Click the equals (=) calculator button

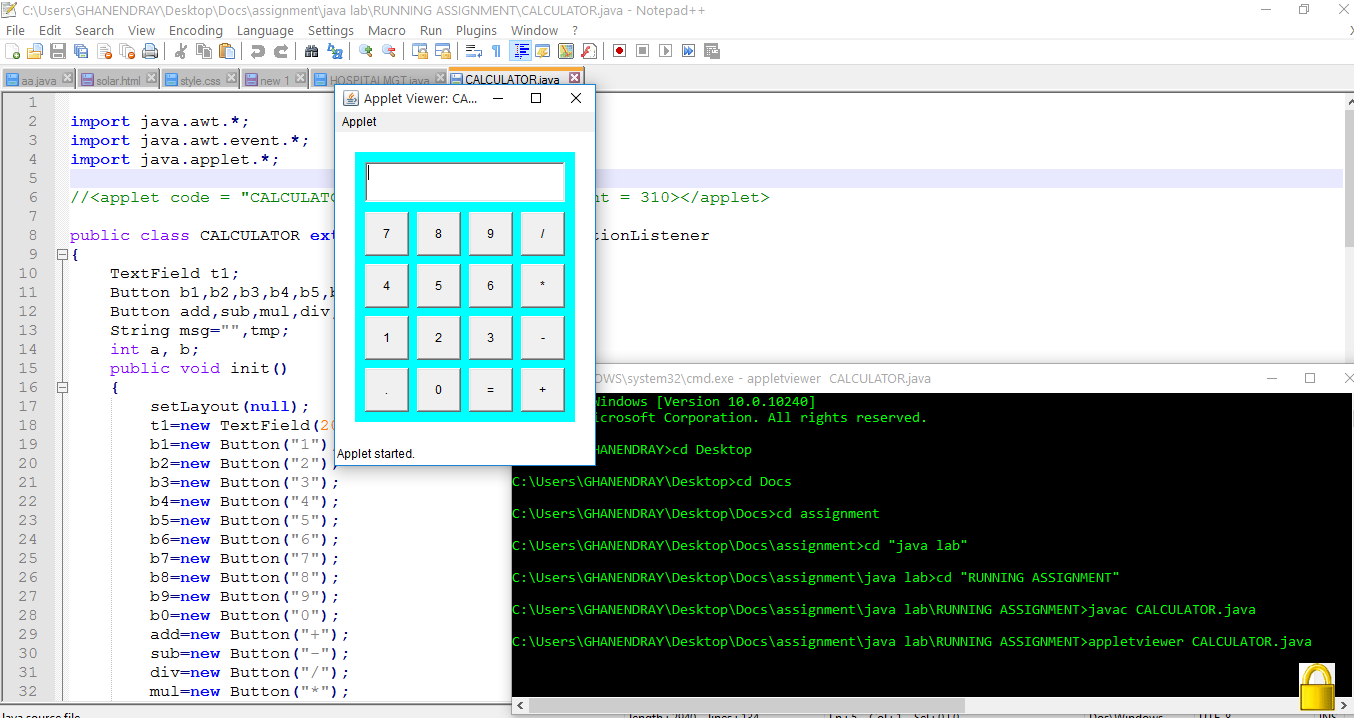point(490,389)
